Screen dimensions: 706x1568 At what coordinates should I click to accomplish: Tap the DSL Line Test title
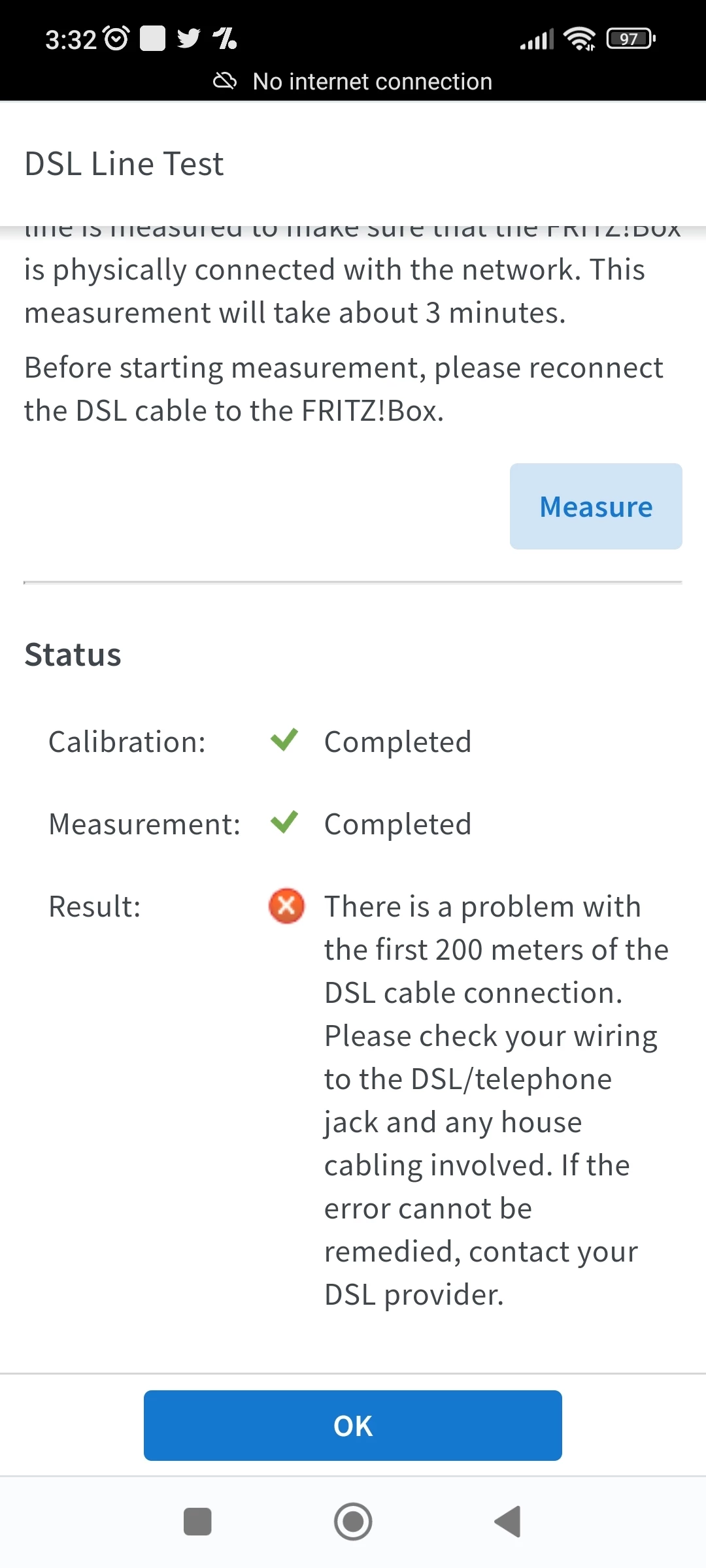tap(124, 164)
